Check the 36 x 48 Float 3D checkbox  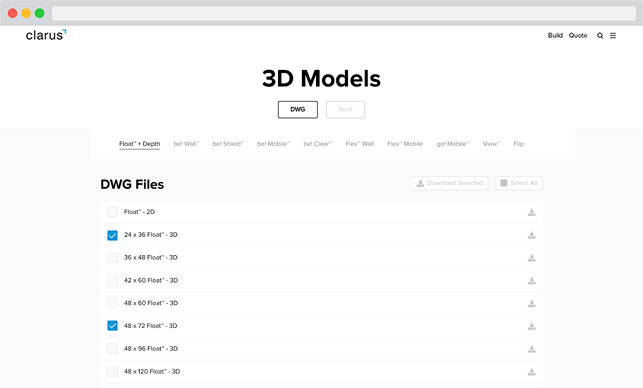[x=112, y=258]
